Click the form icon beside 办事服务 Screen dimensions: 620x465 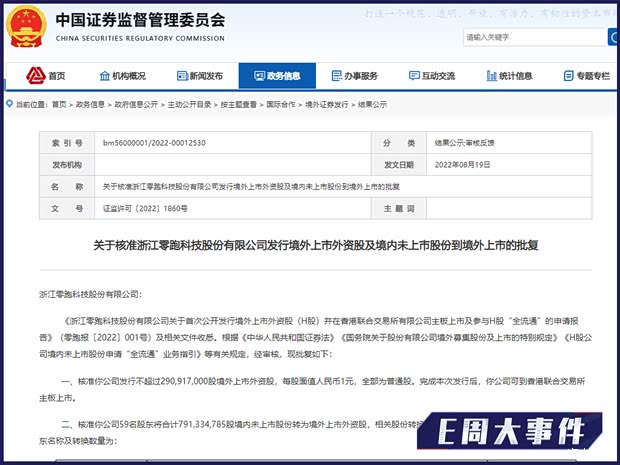pos(336,76)
